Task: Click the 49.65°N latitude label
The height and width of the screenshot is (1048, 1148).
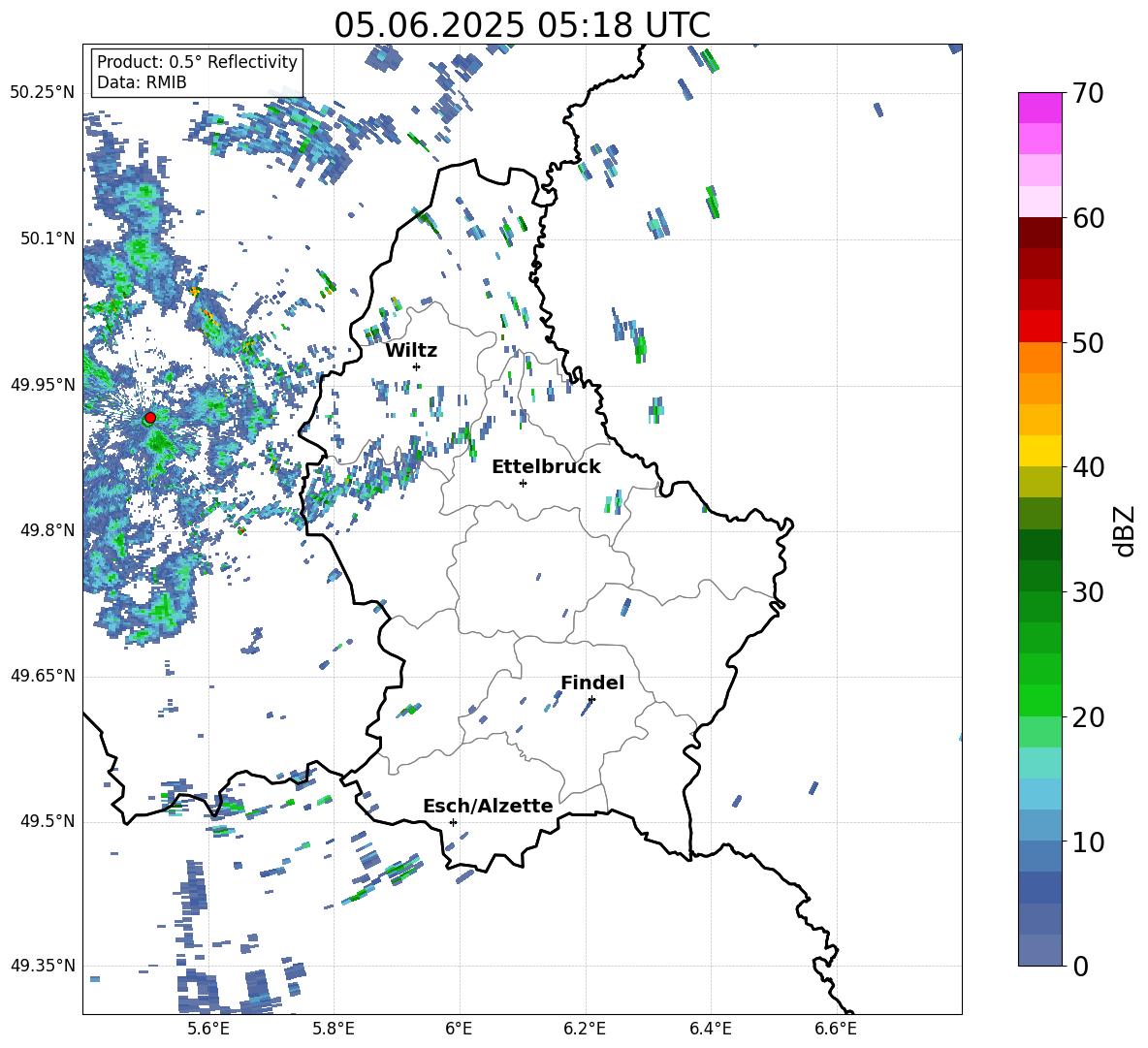Action: coord(43,676)
